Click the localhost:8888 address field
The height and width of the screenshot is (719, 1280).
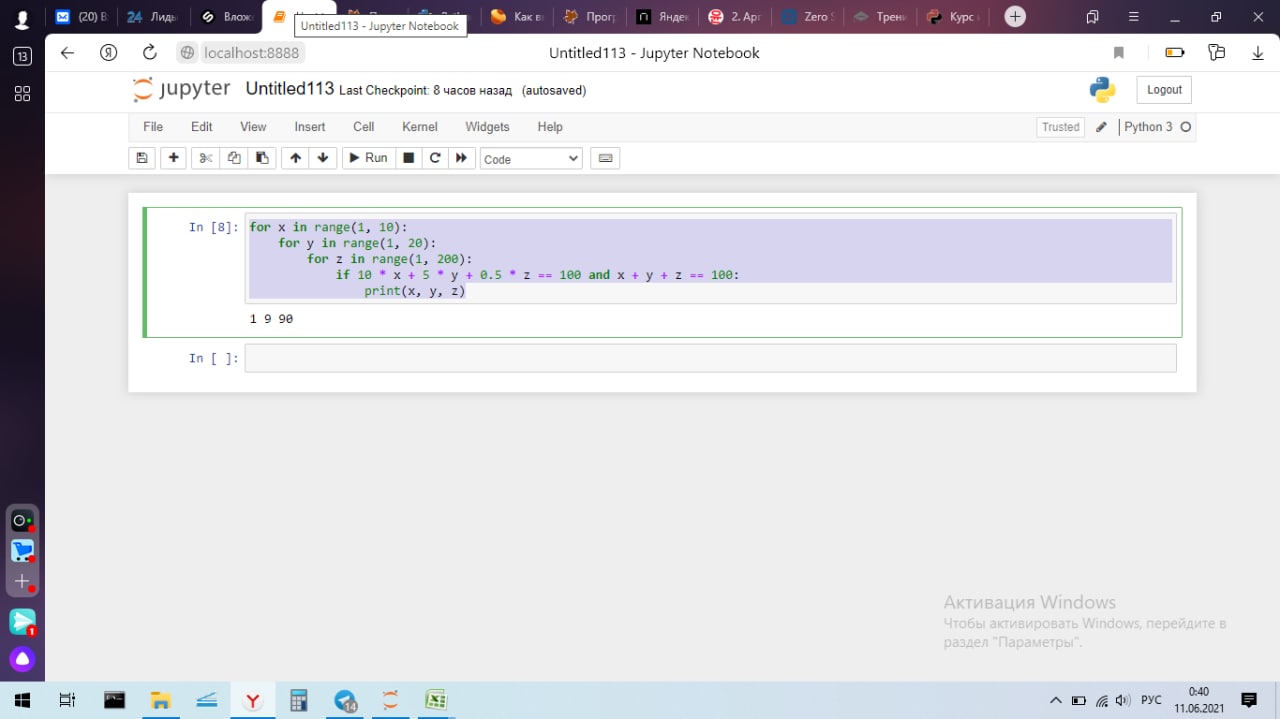pos(251,53)
